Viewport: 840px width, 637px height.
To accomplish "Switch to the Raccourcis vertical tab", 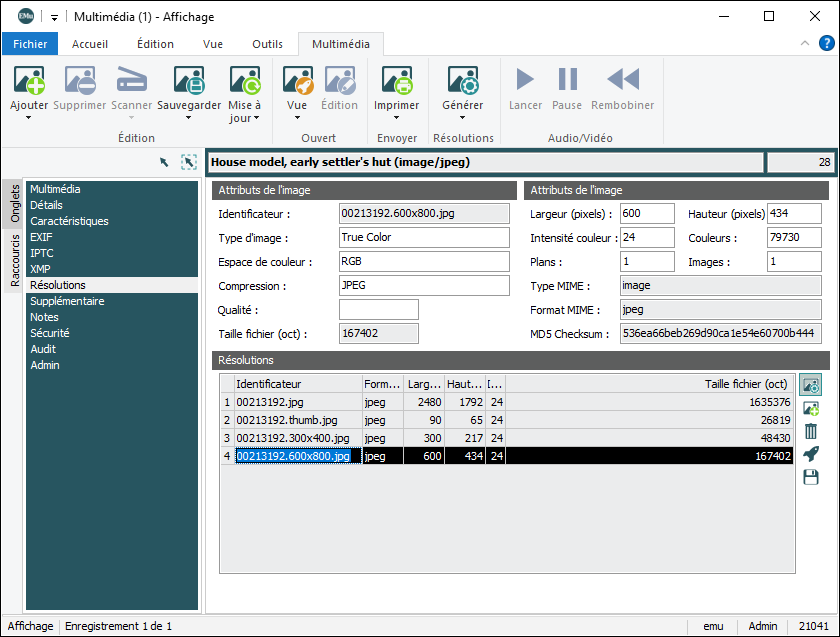I will click(15, 260).
